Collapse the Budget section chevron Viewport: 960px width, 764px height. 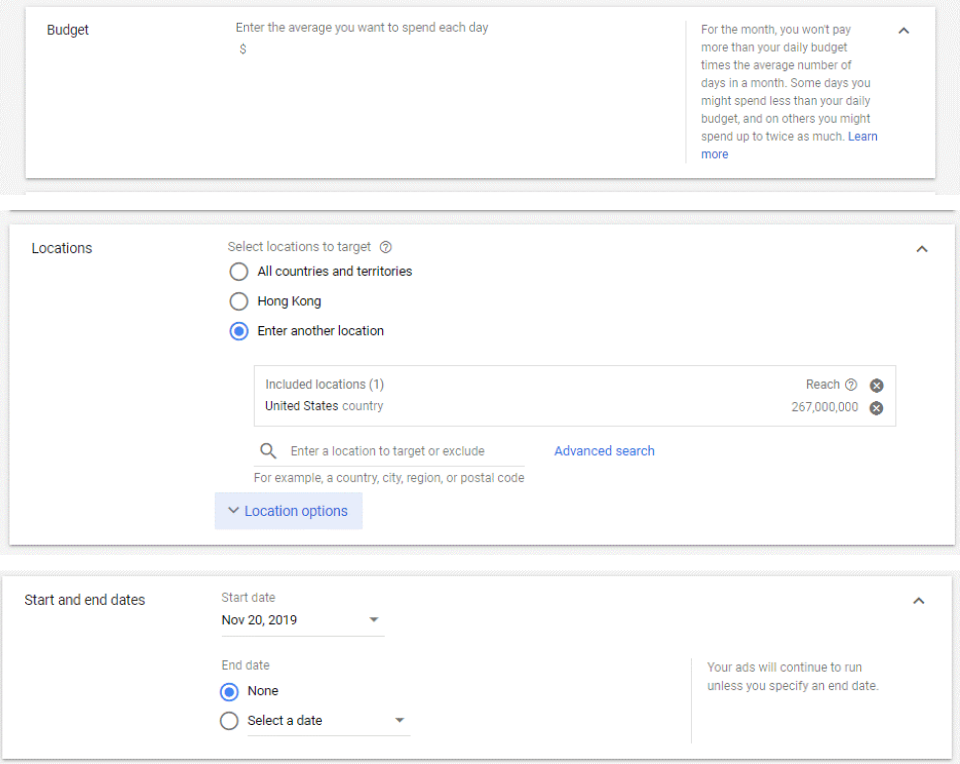click(904, 31)
